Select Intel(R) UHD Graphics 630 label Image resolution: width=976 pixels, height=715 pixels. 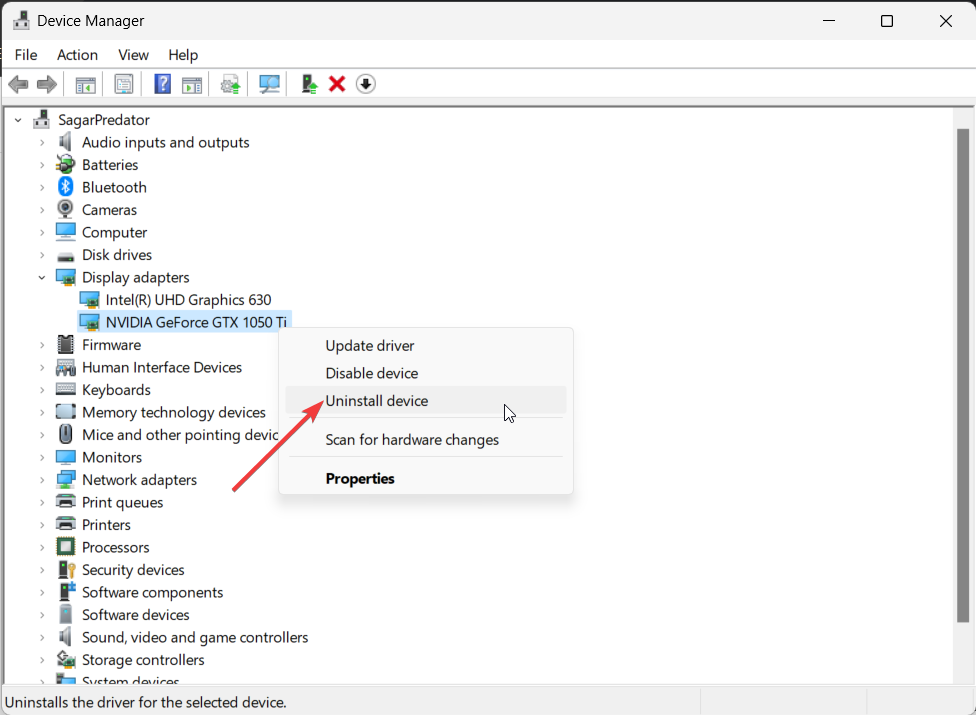pyautogui.click(x=188, y=300)
